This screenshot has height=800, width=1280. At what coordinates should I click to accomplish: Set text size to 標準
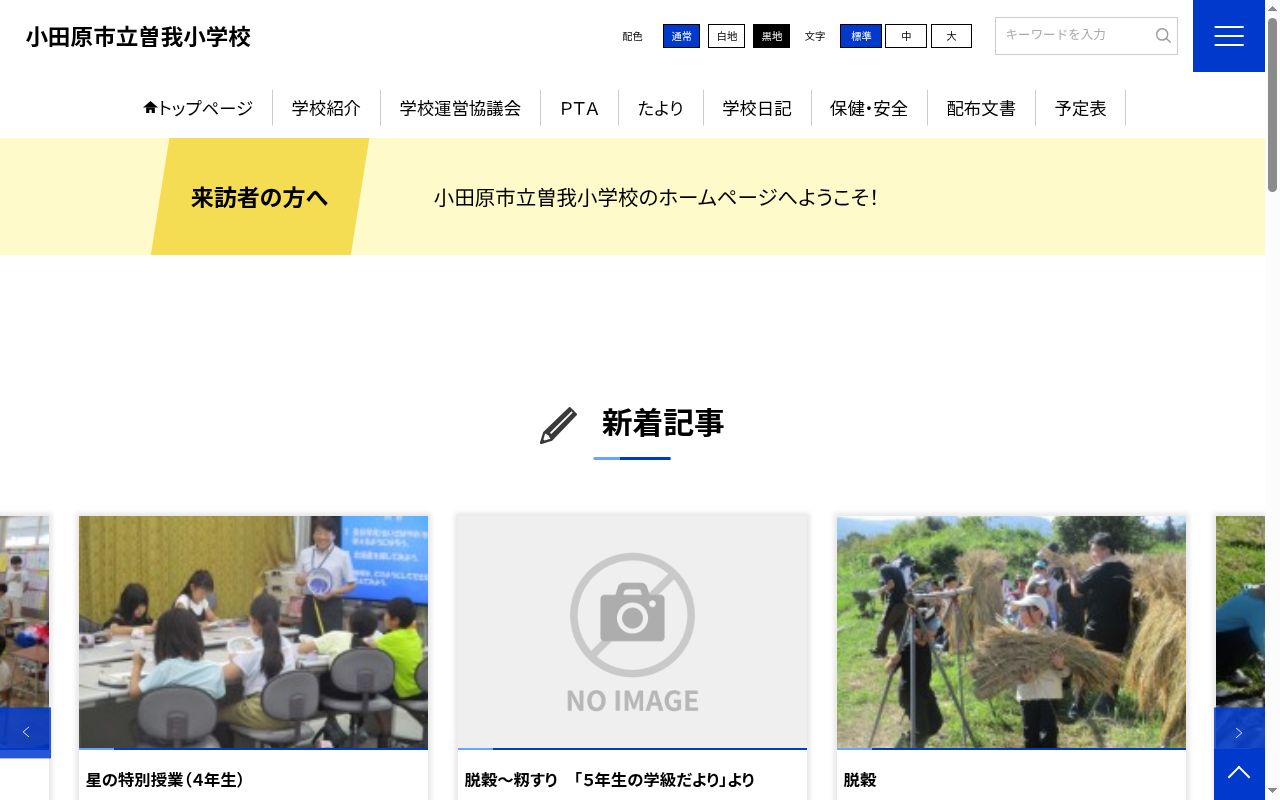click(861, 36)
